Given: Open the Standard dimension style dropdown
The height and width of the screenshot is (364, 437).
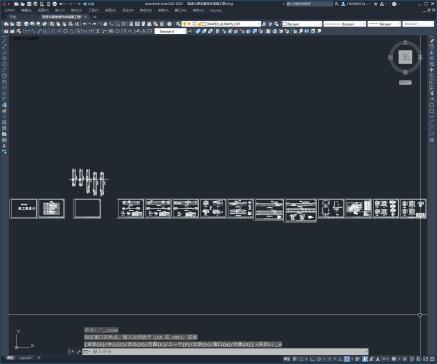Looking at the screenshot, I should click(170, 31).
